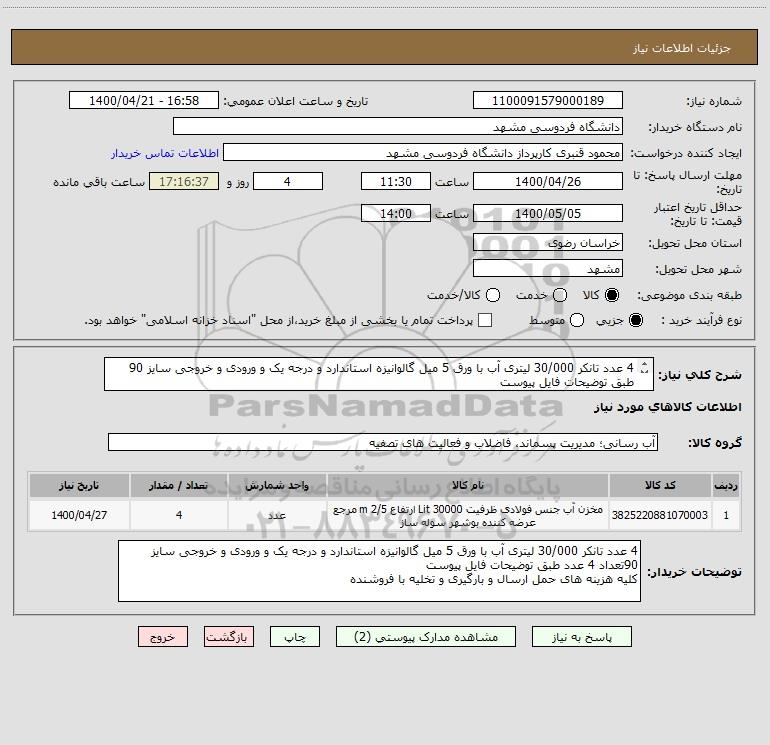Click the تاریخ نیاز column header
Image resolution: width=770 pixels, height=745 pixels.
pos(79,485)
